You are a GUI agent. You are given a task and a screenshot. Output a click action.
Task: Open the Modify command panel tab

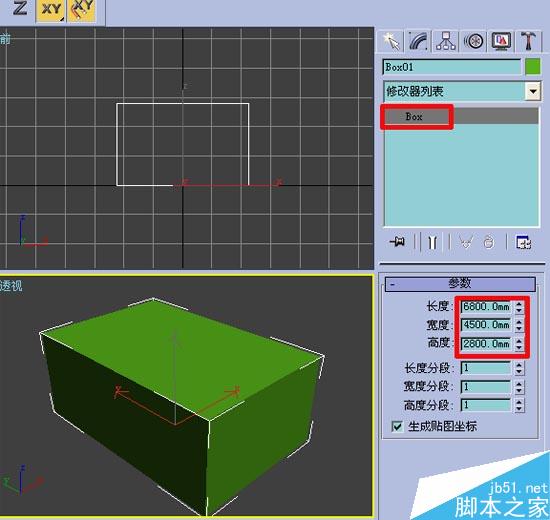click(418, 41)
